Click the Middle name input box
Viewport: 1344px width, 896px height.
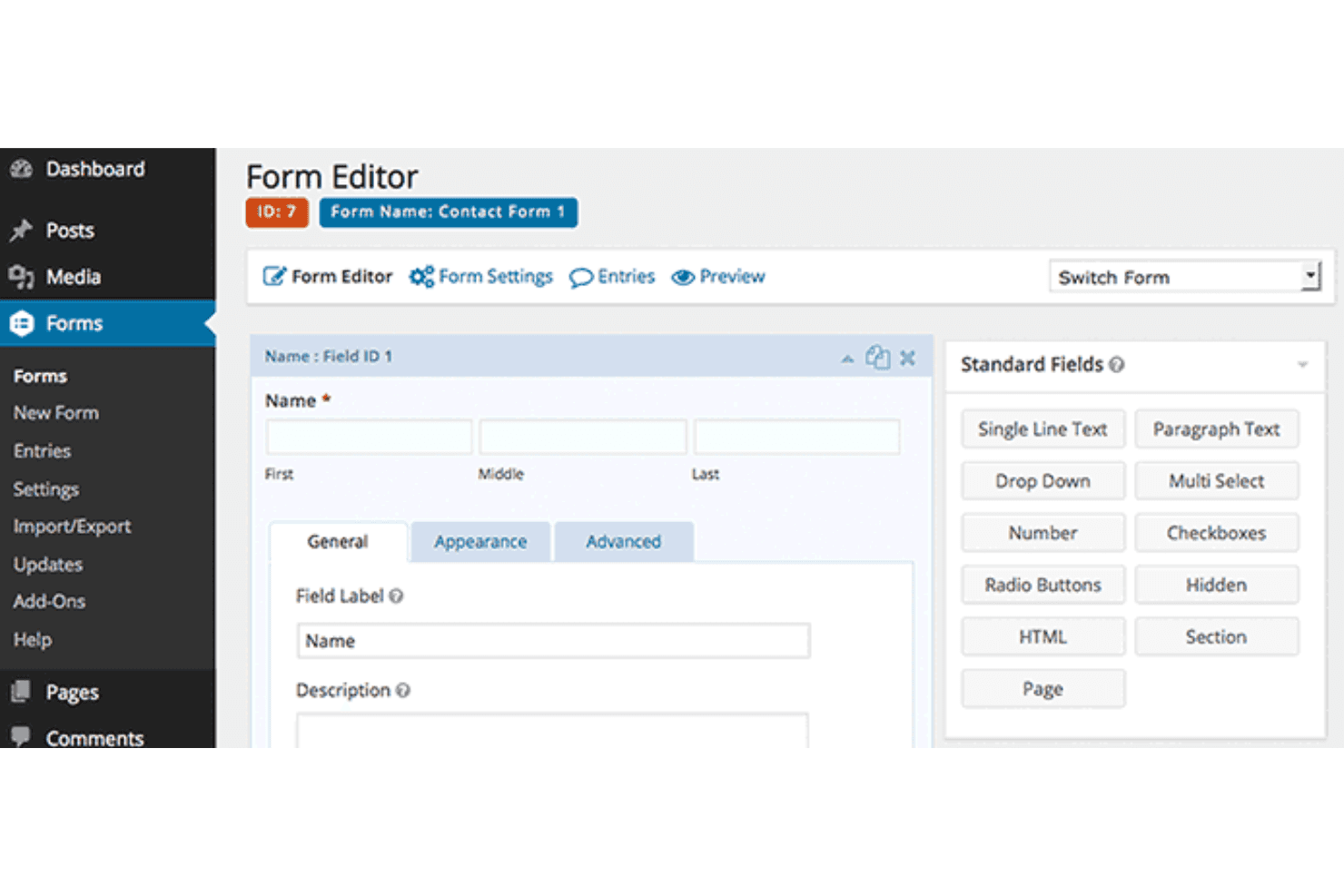[583, 437]
